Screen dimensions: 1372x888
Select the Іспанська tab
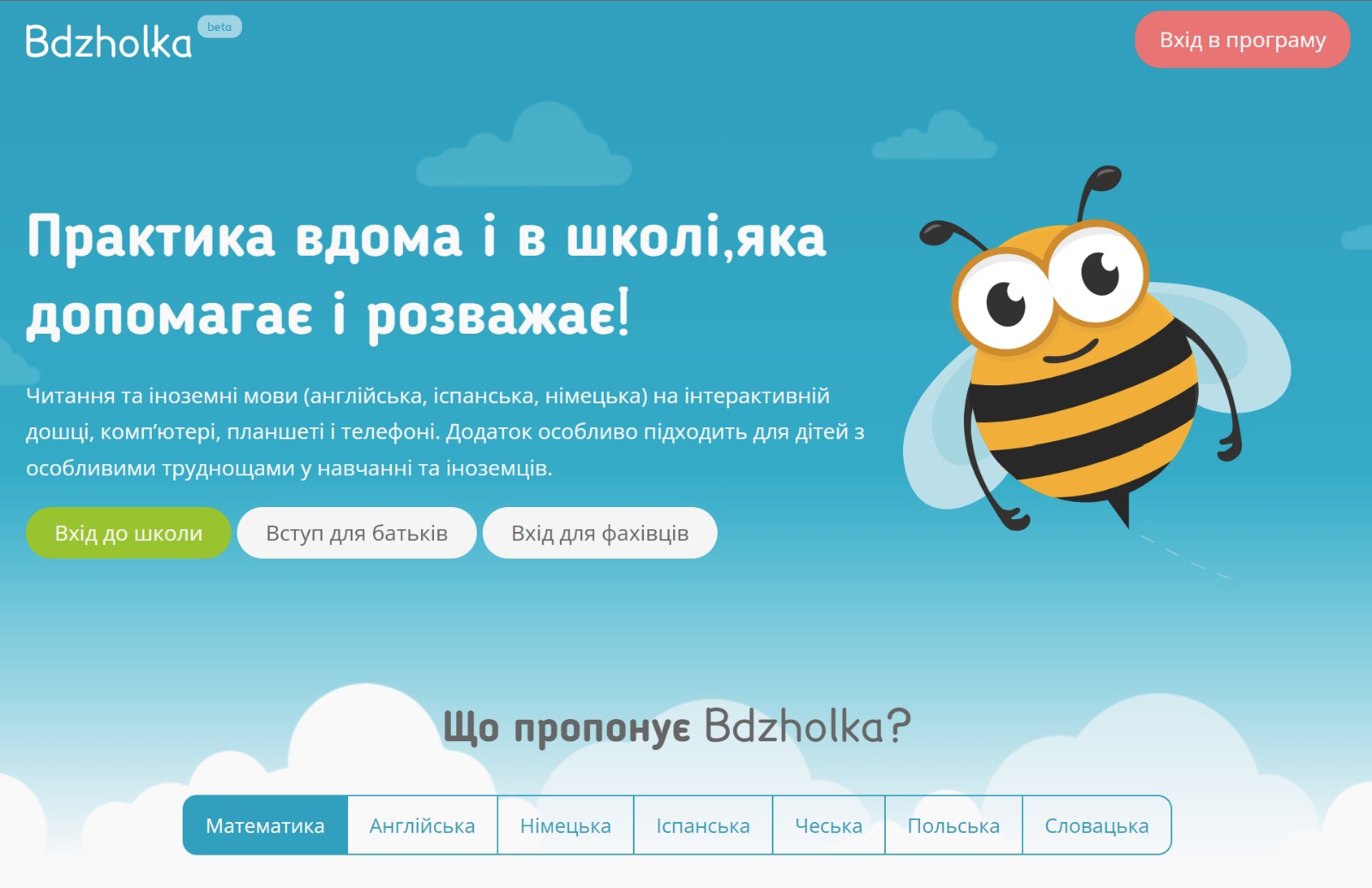click(703, 825)
